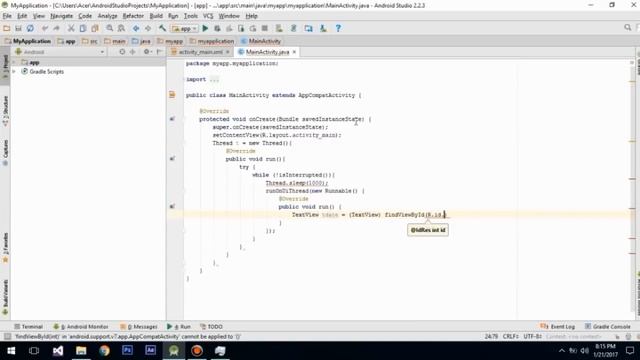Fold the onCreate method at gutter marker
The height and width of the screenshot is (360, 640).
point(183,119)
